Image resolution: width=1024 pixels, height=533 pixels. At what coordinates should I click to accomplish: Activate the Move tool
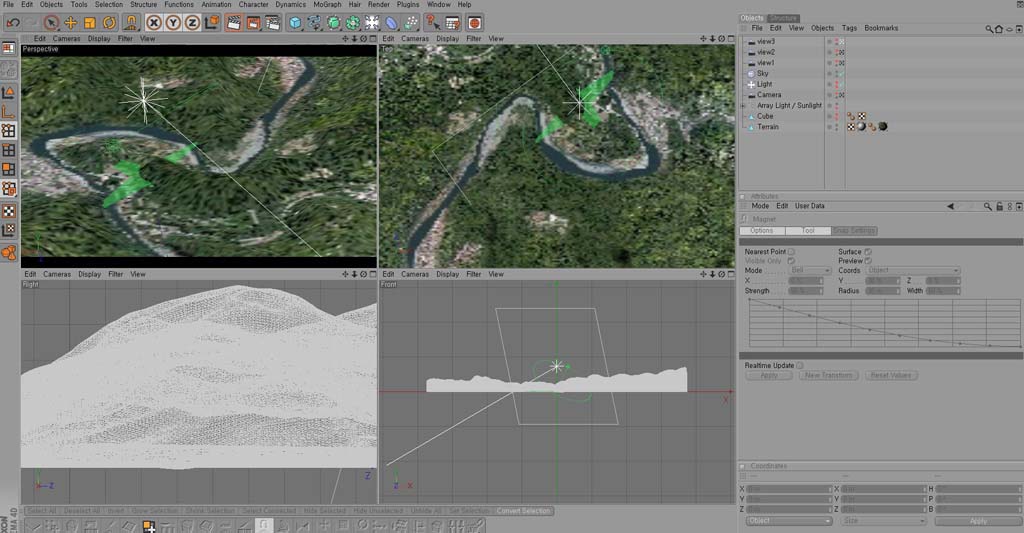(71, 23)
